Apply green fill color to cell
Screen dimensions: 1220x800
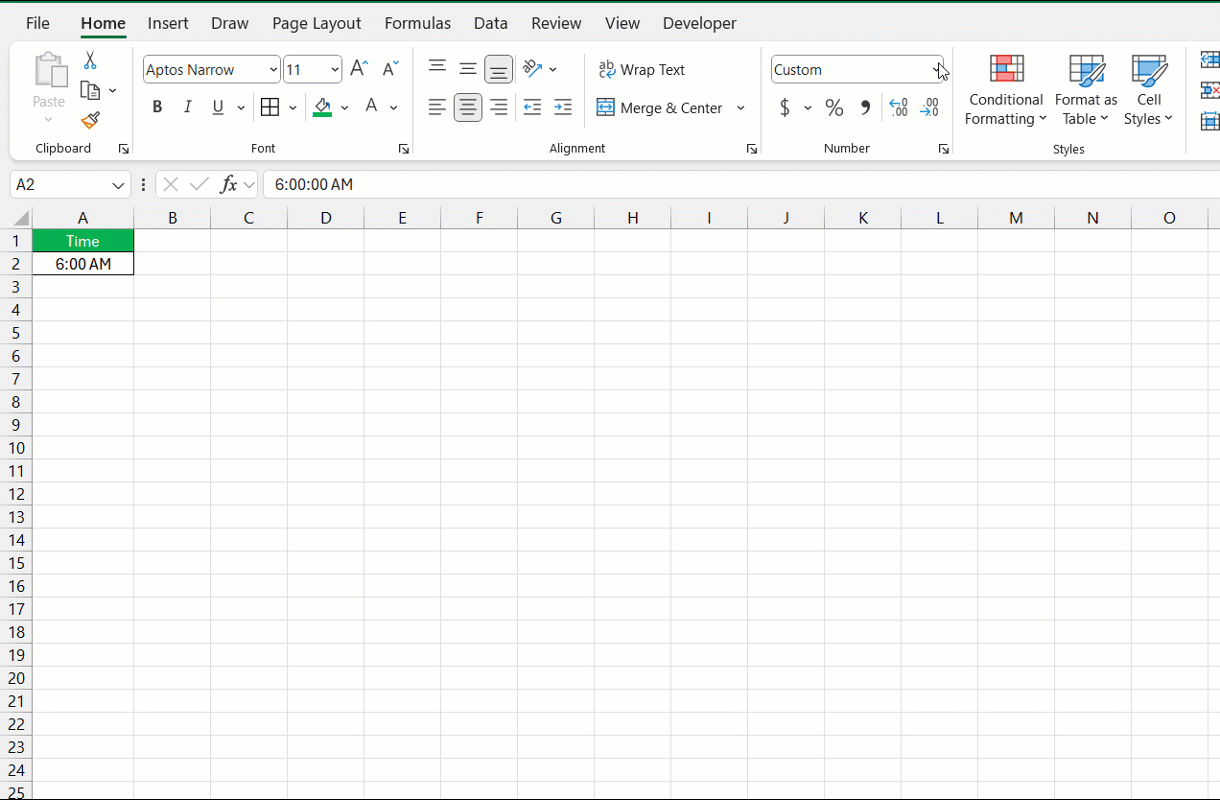pos(322,107)
